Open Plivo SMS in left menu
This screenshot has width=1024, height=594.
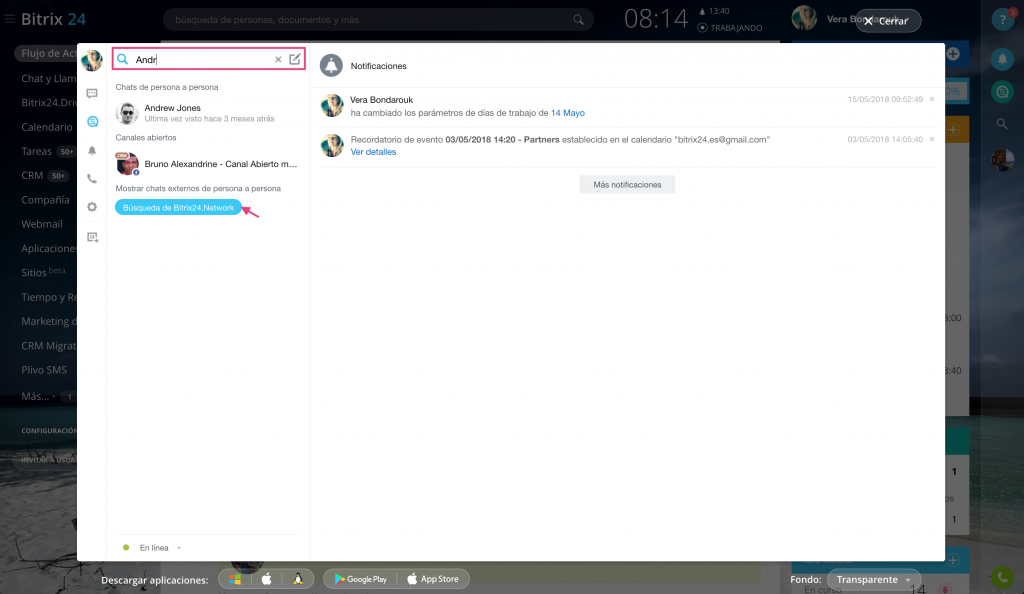(x=44, y=370)
